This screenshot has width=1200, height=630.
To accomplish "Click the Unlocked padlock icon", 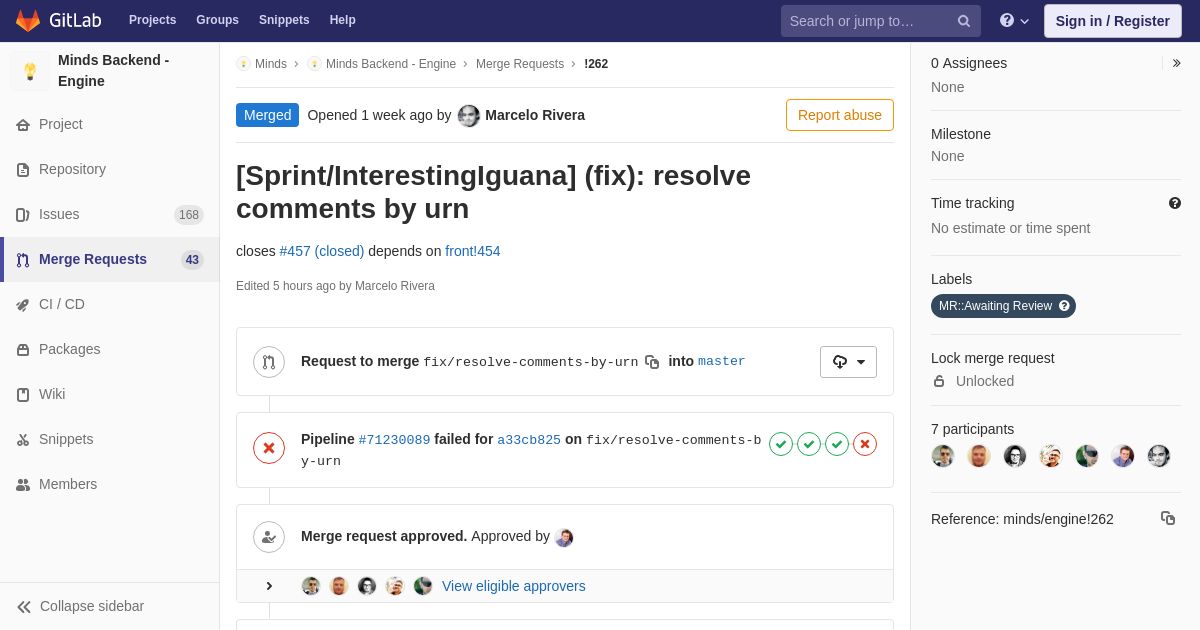I will coord(939,381).
